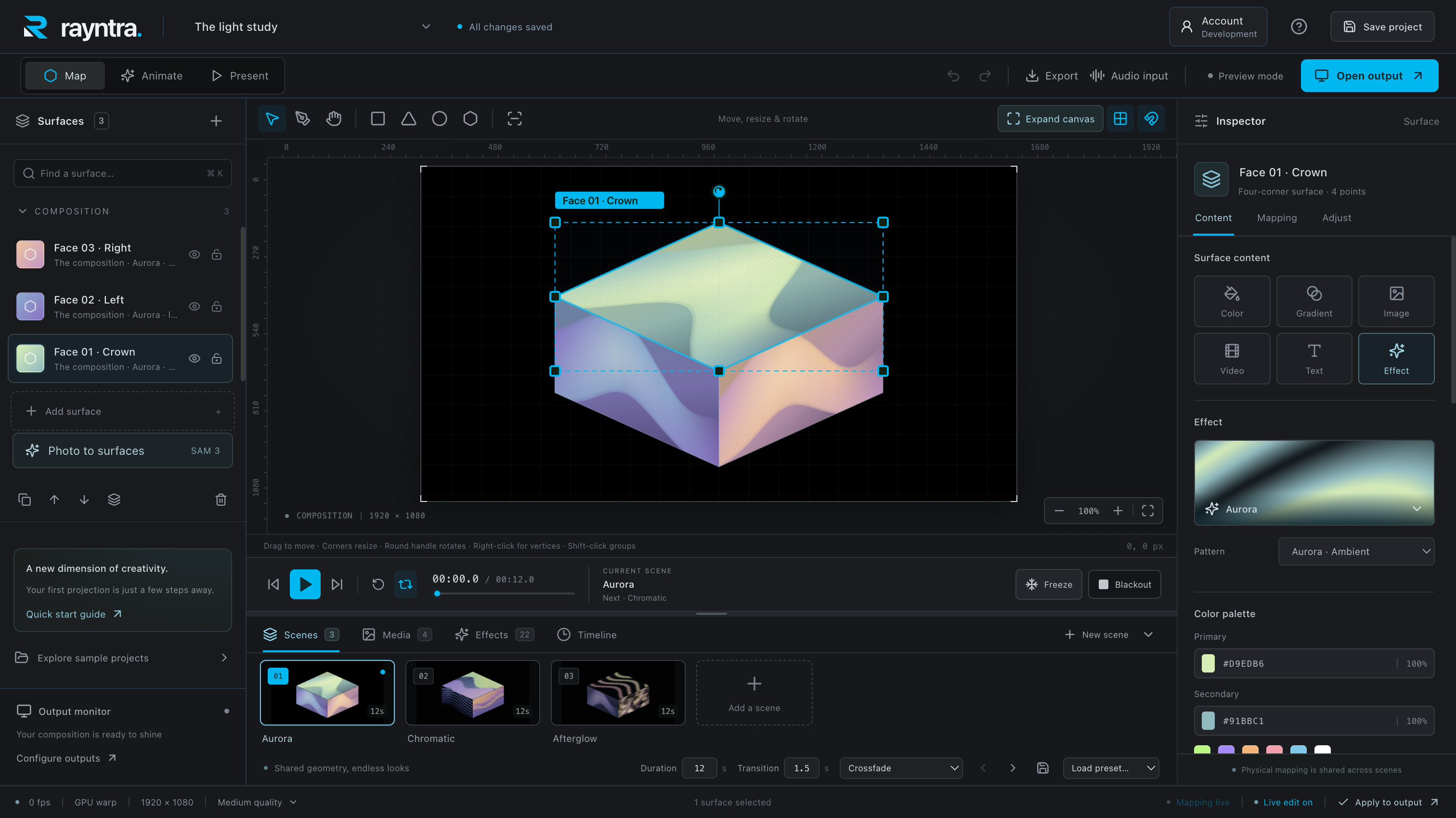This screenshot has height=818, width=1456.
Task: Toggle the snapping magnet button
Action: pyautogui.click(x=1151, y=119)
